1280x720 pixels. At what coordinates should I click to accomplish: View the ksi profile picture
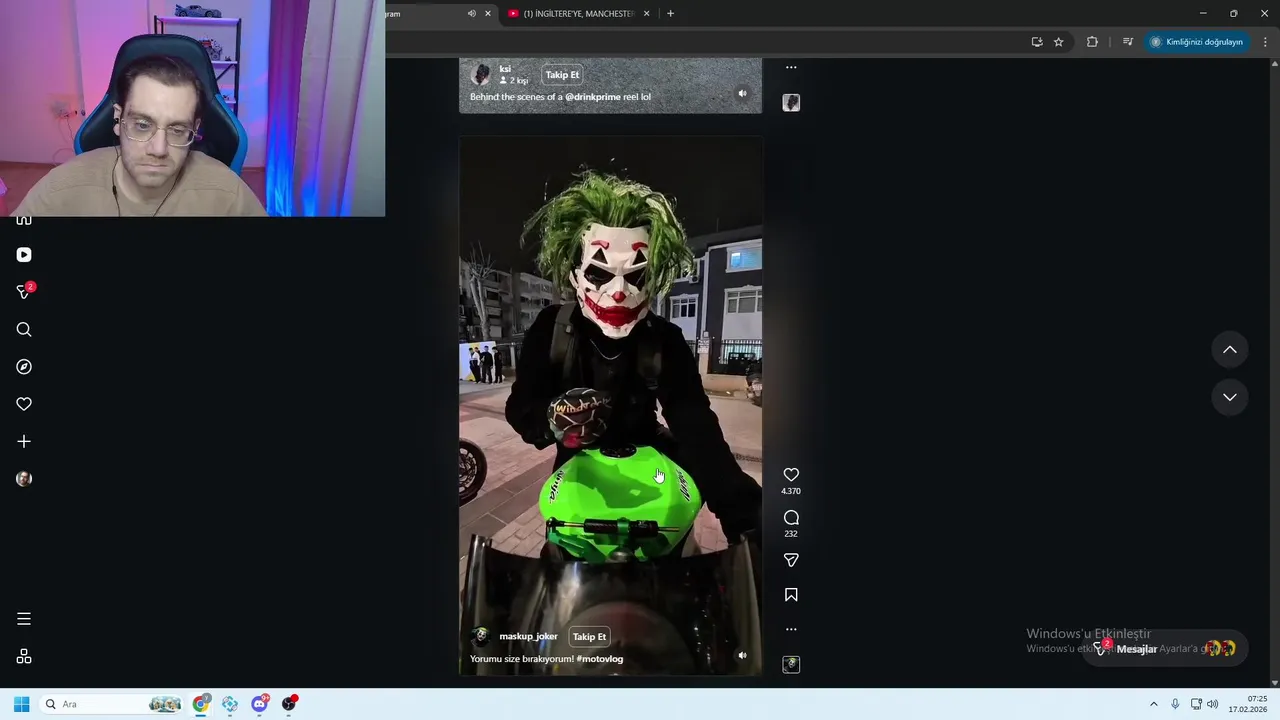[481, 75]
